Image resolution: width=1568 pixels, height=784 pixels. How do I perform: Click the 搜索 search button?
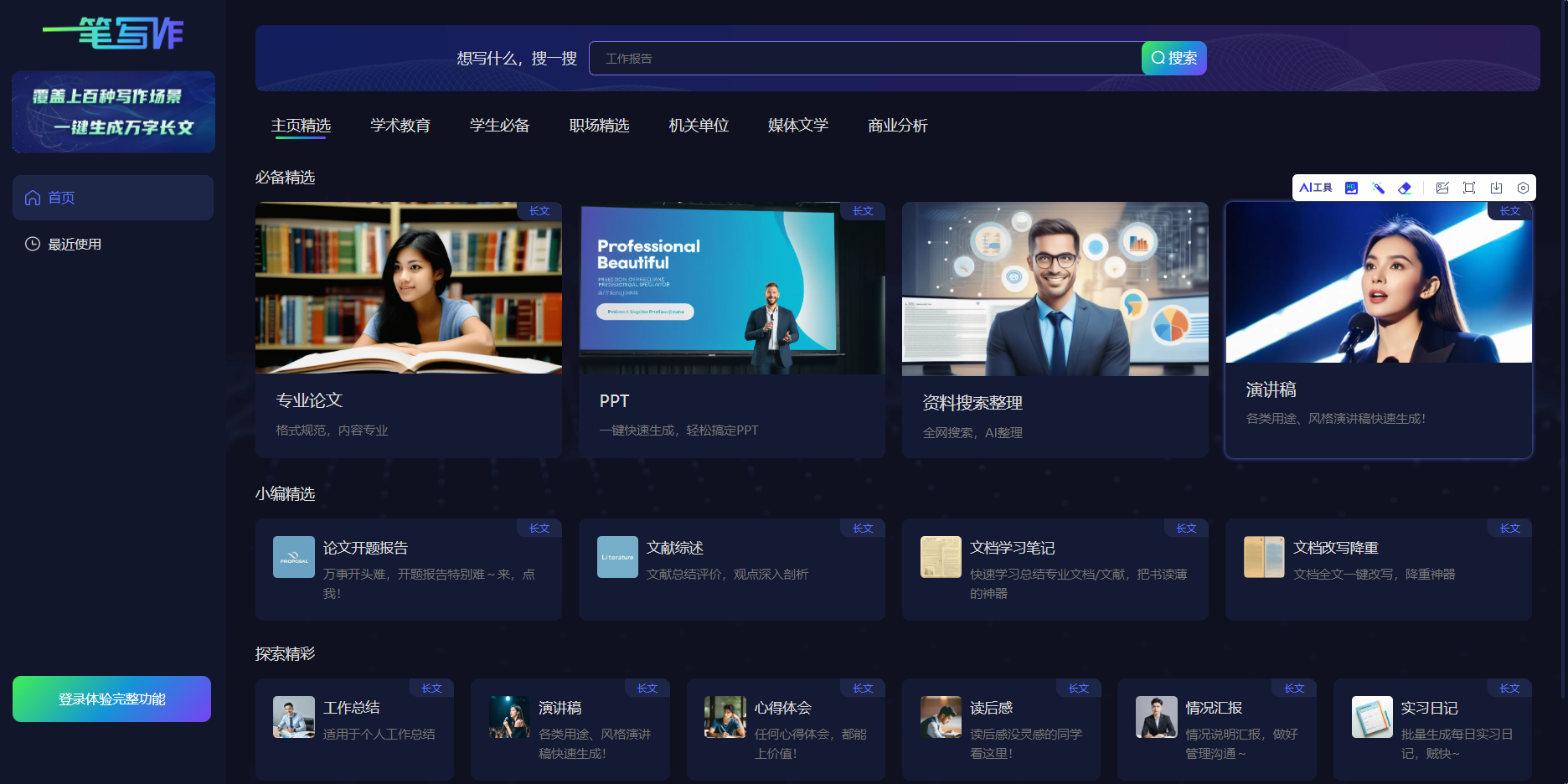pyautogui.click(x=1174, y=58)
